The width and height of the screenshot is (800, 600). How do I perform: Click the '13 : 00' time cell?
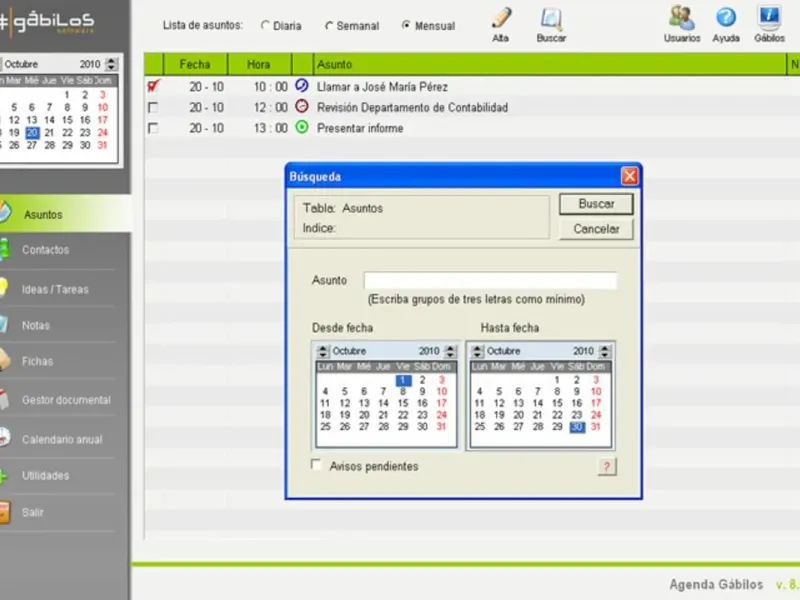(x=271, y=128)
